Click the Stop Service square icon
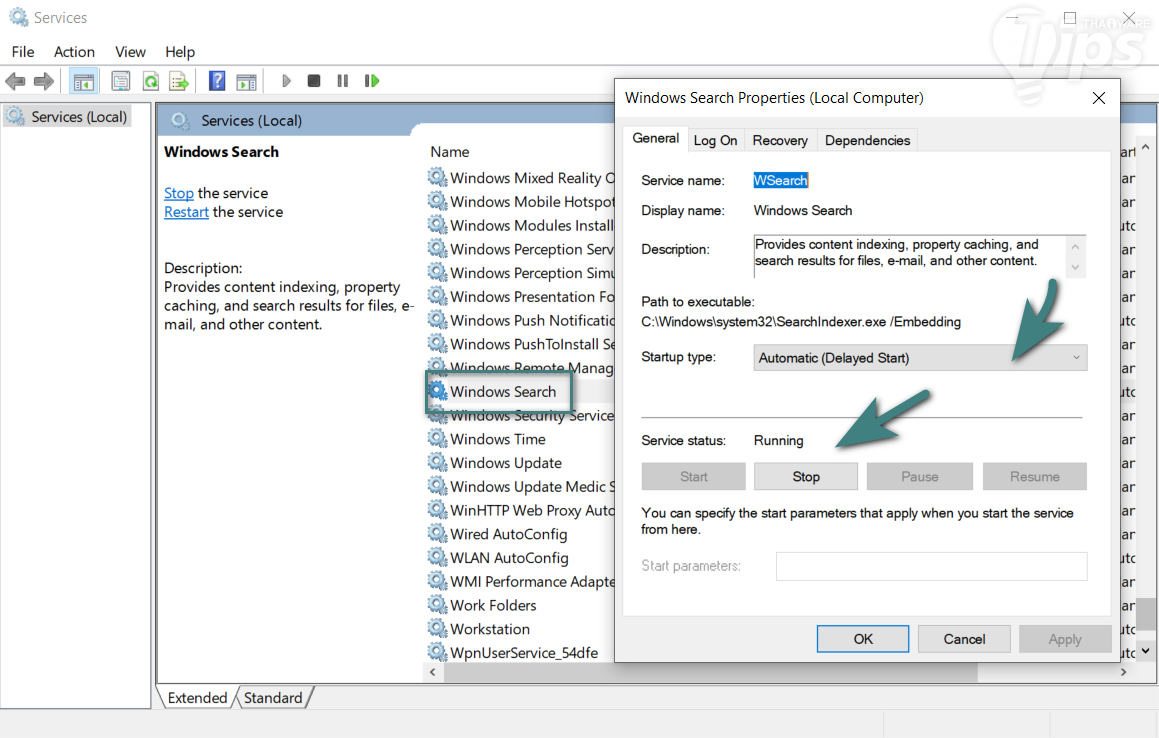The image size is (1159, 738). (314, 81)
